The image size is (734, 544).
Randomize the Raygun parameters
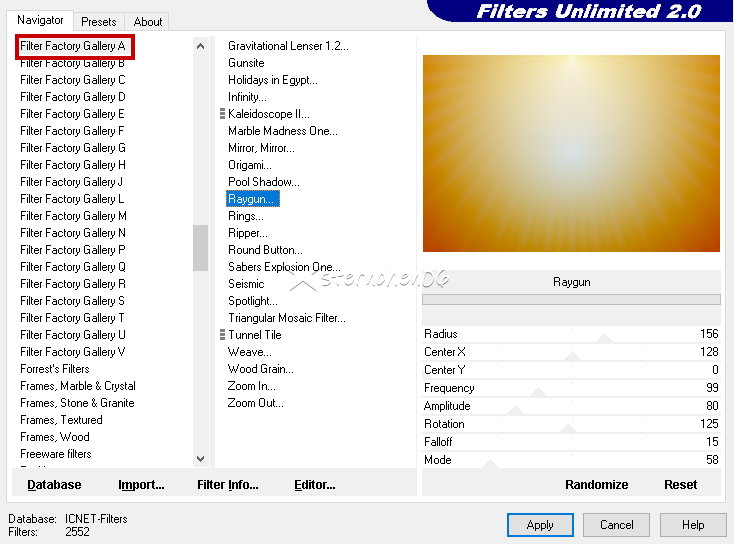596,485
